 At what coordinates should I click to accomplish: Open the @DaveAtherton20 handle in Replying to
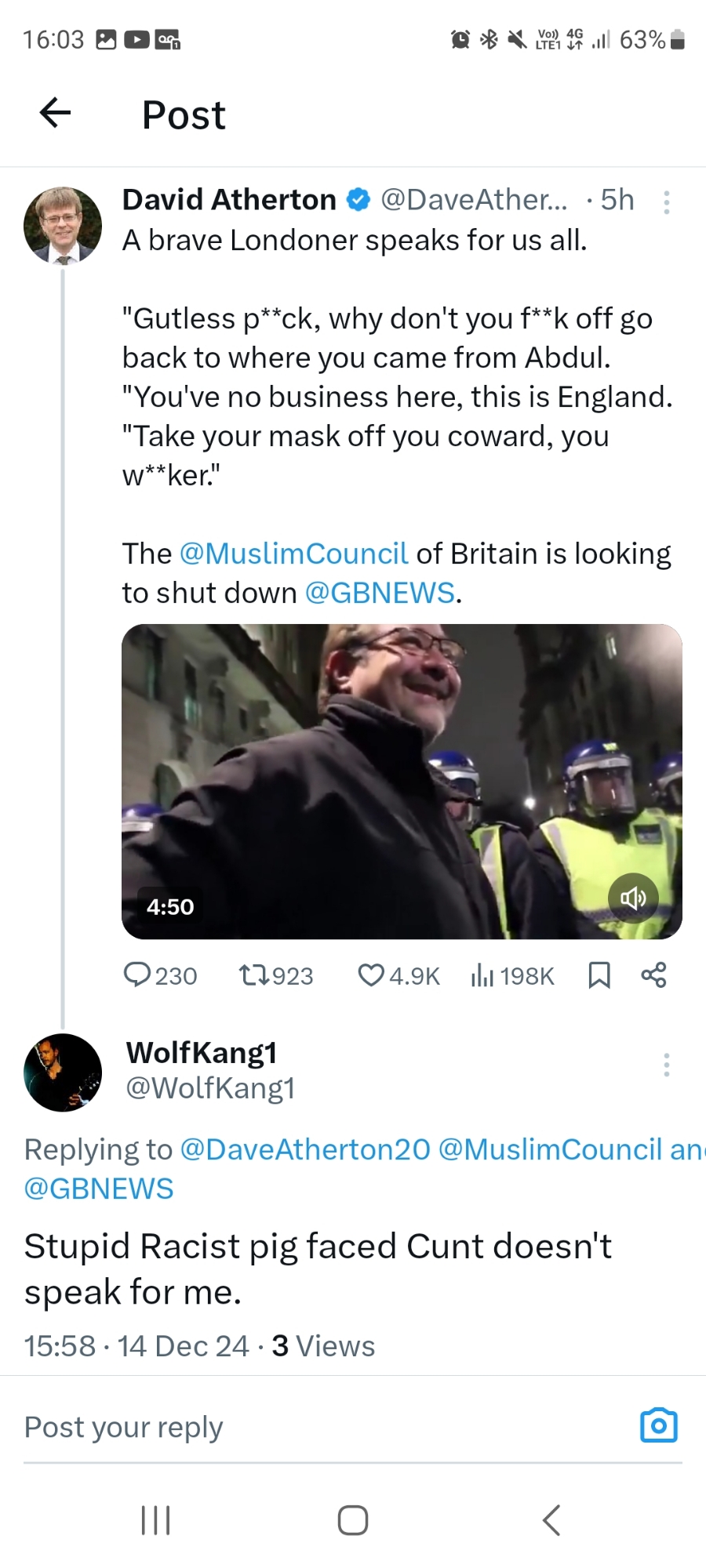point(305,1149)
